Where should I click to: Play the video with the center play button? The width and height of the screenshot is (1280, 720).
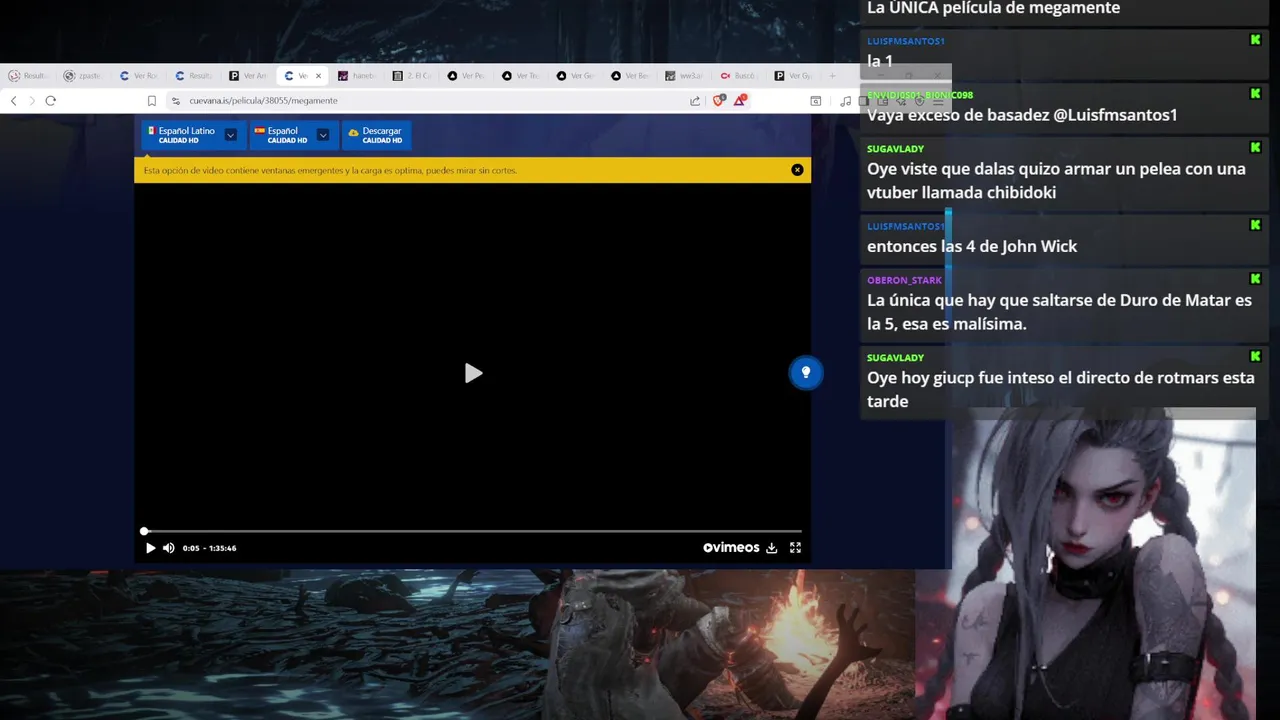click(473, 373)
